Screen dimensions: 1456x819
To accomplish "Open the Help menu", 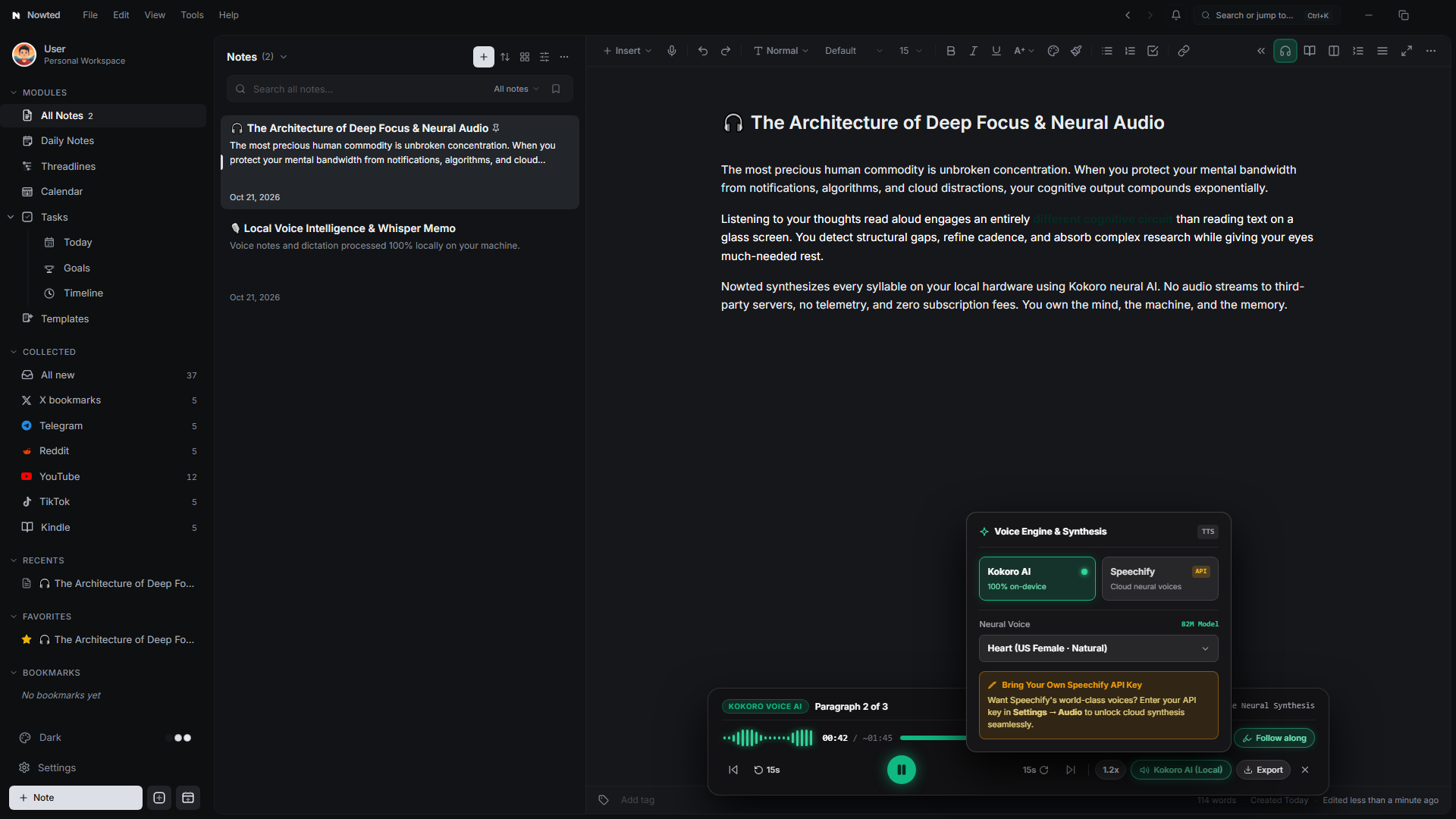I will click(229, 15).
